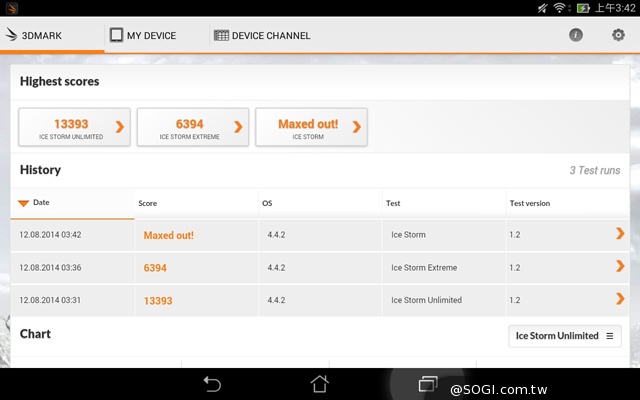Viewport: 640px width, 400px height.
Task: Switch to the My Device tab
Action: click(x=143, y=35)
